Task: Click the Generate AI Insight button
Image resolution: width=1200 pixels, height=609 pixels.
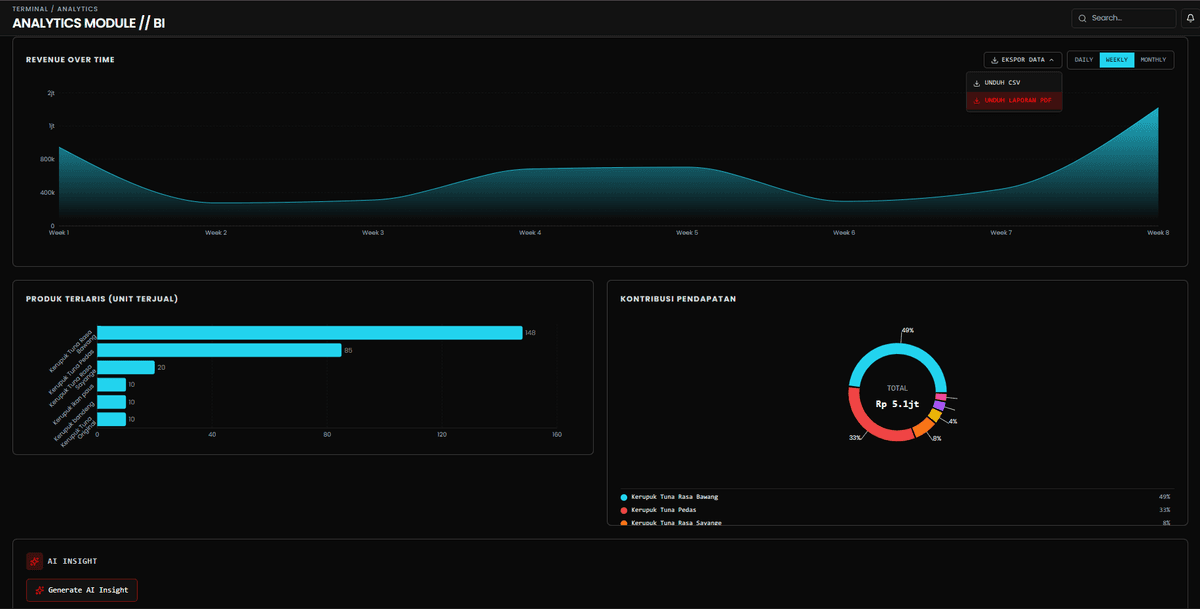Action: [x=82, y=590]
